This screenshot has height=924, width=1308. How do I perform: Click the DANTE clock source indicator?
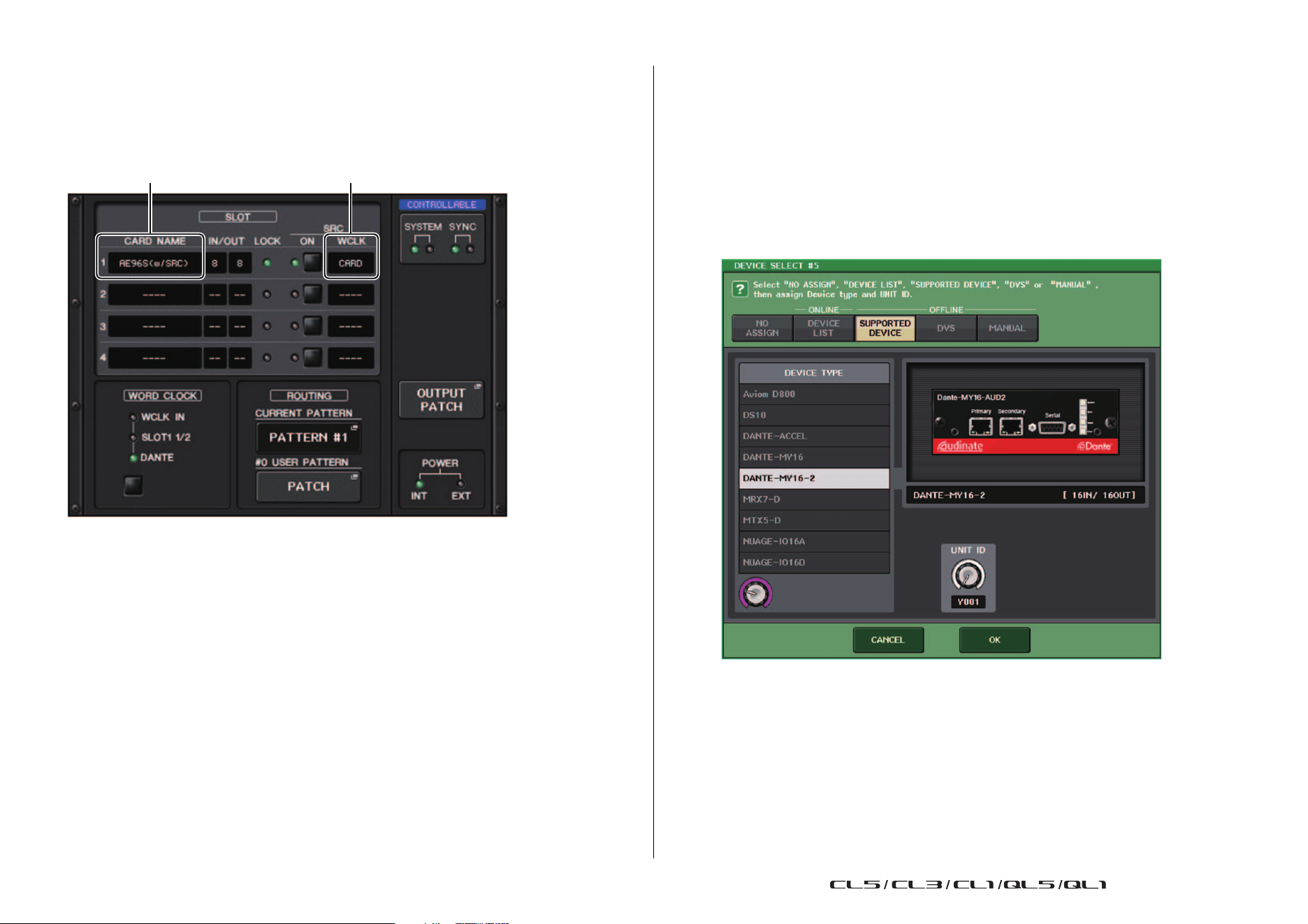133,458
